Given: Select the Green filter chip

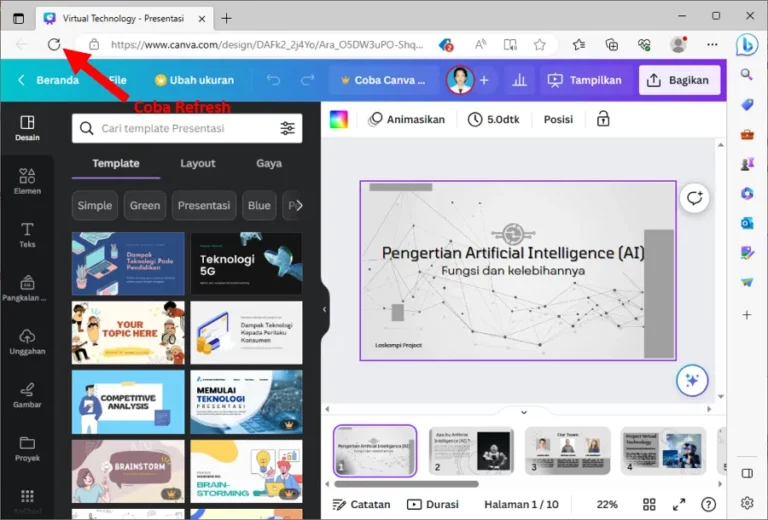Looking at the screenshot, I should (x=145, y=206).
